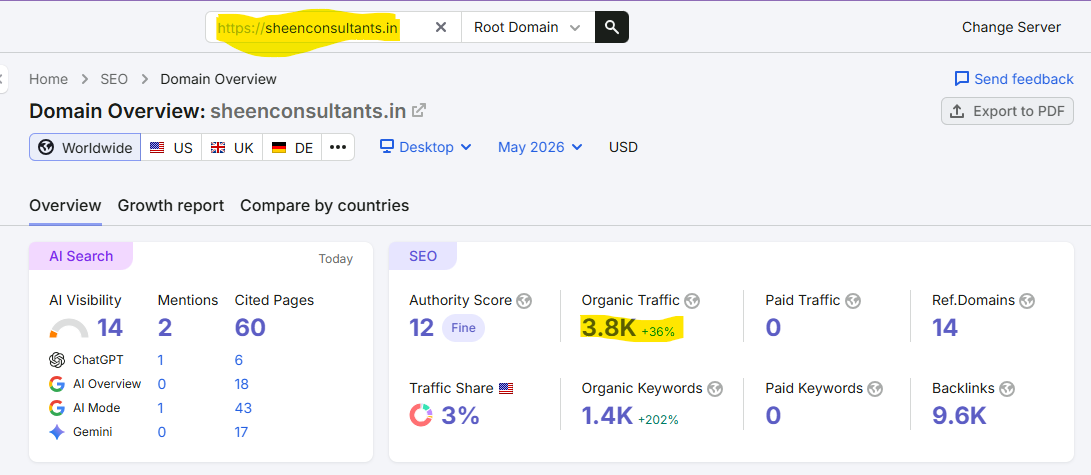
Task: Open the Root Domain dropdown
Action: pos(527,27)
